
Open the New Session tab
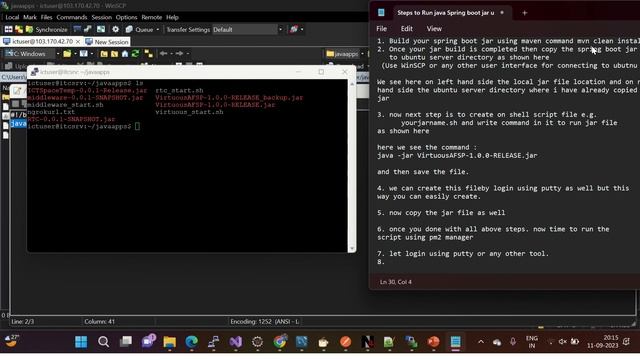pos(107,42)
